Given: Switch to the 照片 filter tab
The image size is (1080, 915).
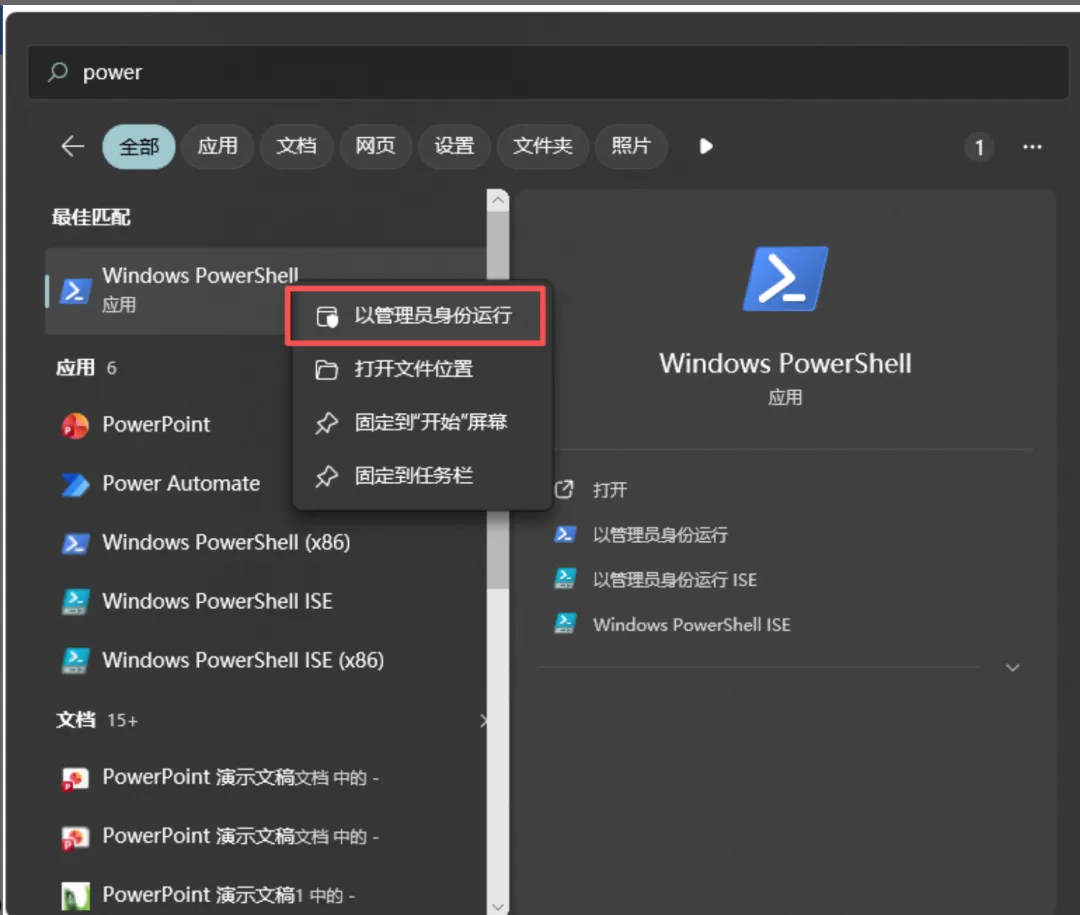Looking at the screenshot, I should [631, 146].
